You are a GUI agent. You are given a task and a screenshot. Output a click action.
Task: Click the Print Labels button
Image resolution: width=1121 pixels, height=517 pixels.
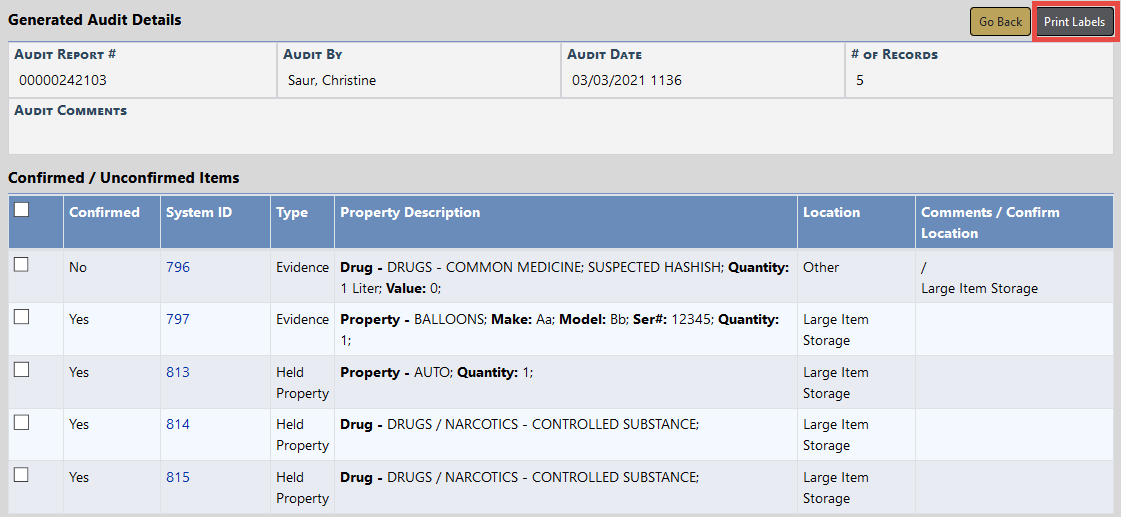coord(1074,22)
